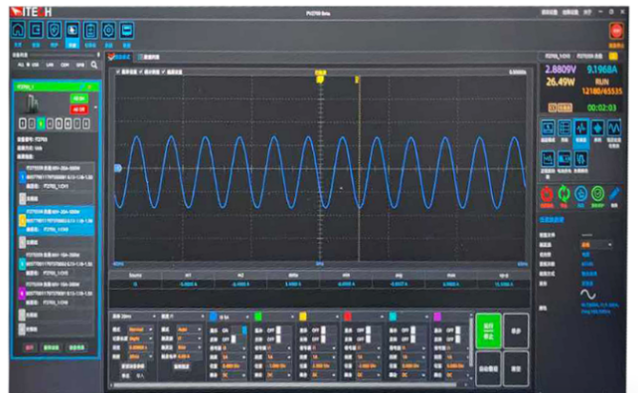Viewport: 638px width, 393px height.
Task: Open the Normal mode dropdown
Action: tap(141, 329)
